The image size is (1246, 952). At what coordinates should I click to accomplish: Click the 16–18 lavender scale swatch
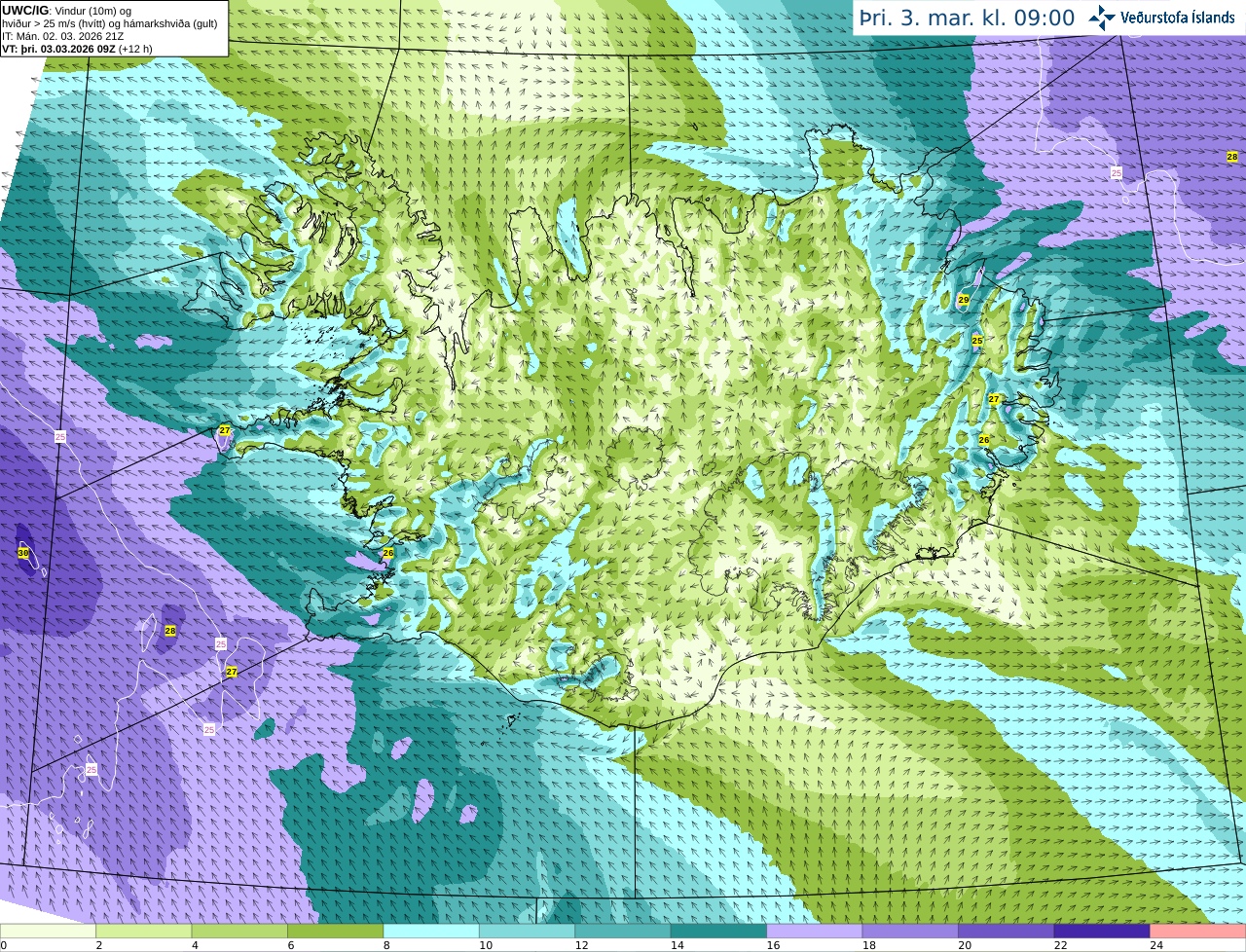click(x=816, y=931)
